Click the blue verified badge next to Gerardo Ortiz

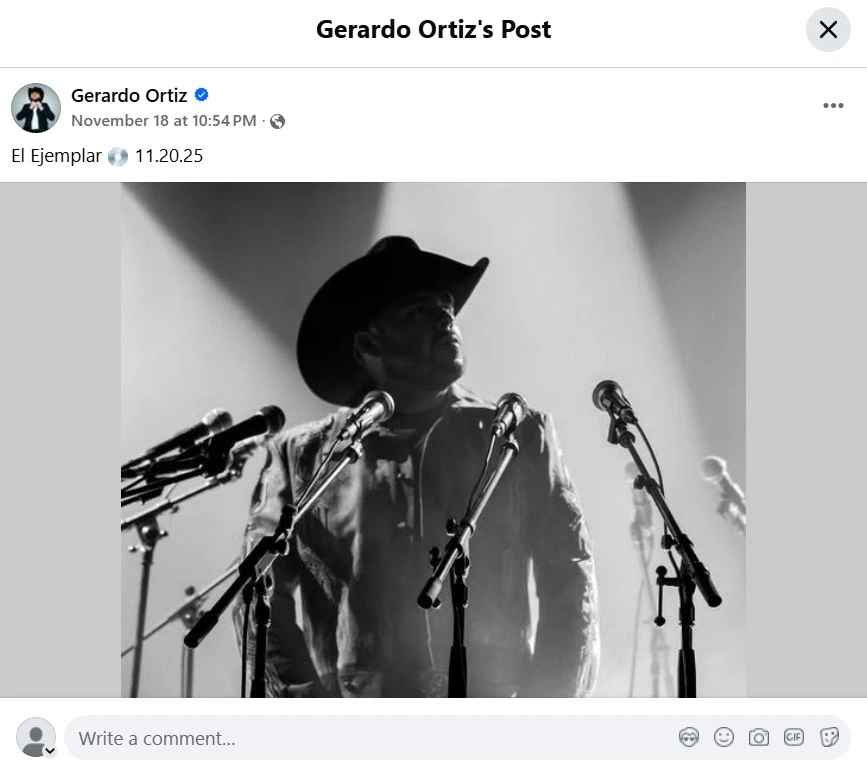[202, 95]
